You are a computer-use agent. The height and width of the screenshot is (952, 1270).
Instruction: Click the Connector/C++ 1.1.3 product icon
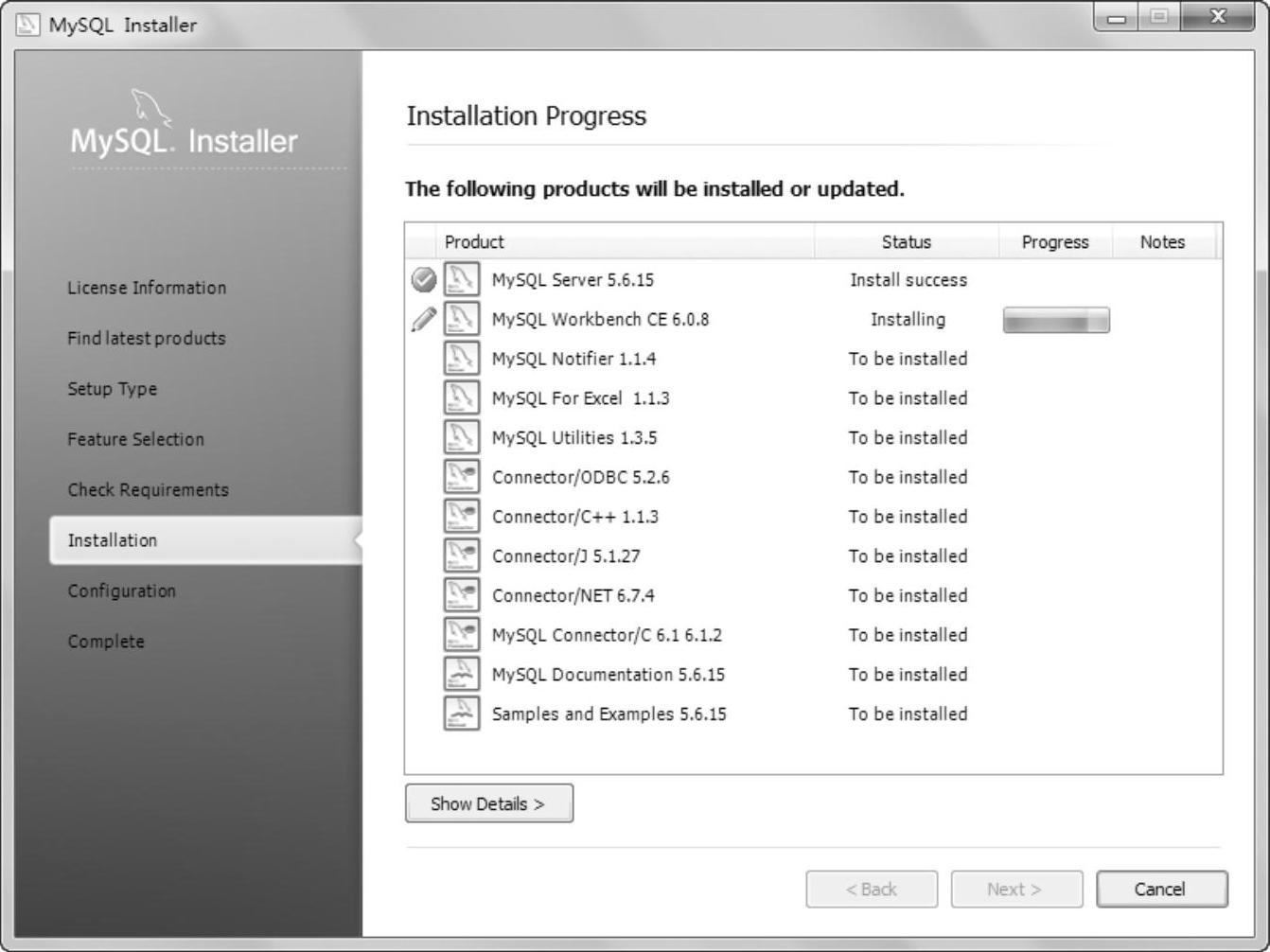click(x=461, y=516)
